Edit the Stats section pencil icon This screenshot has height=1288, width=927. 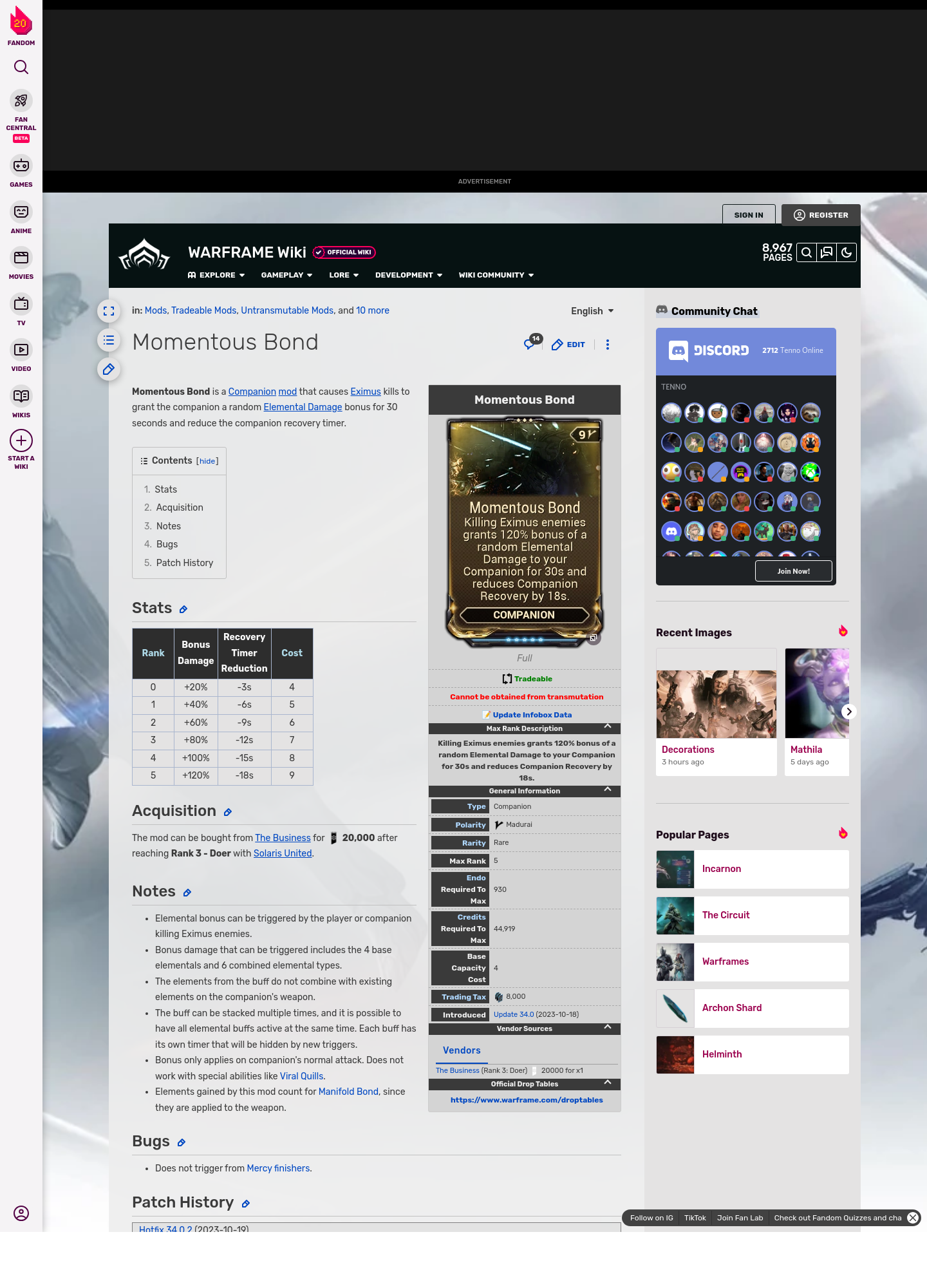[x=183, y=609]
